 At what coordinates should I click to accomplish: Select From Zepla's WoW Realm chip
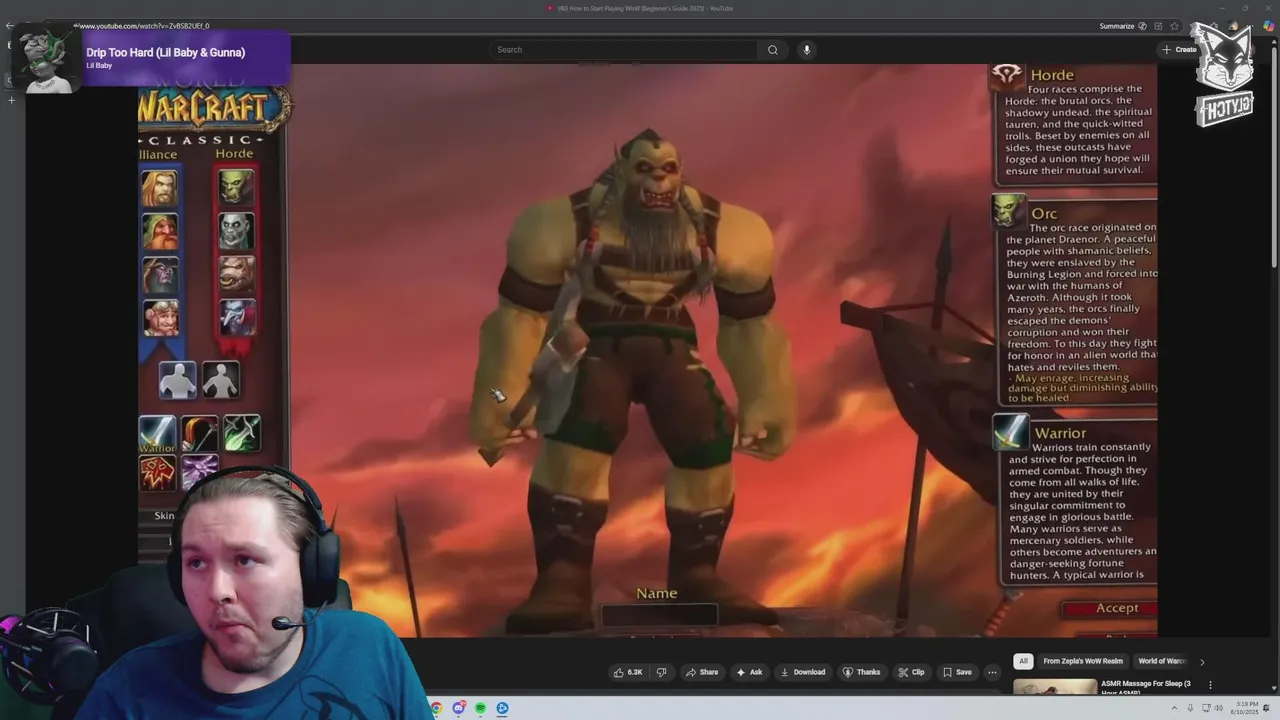pyautogui.click(x=1083, y=661)
